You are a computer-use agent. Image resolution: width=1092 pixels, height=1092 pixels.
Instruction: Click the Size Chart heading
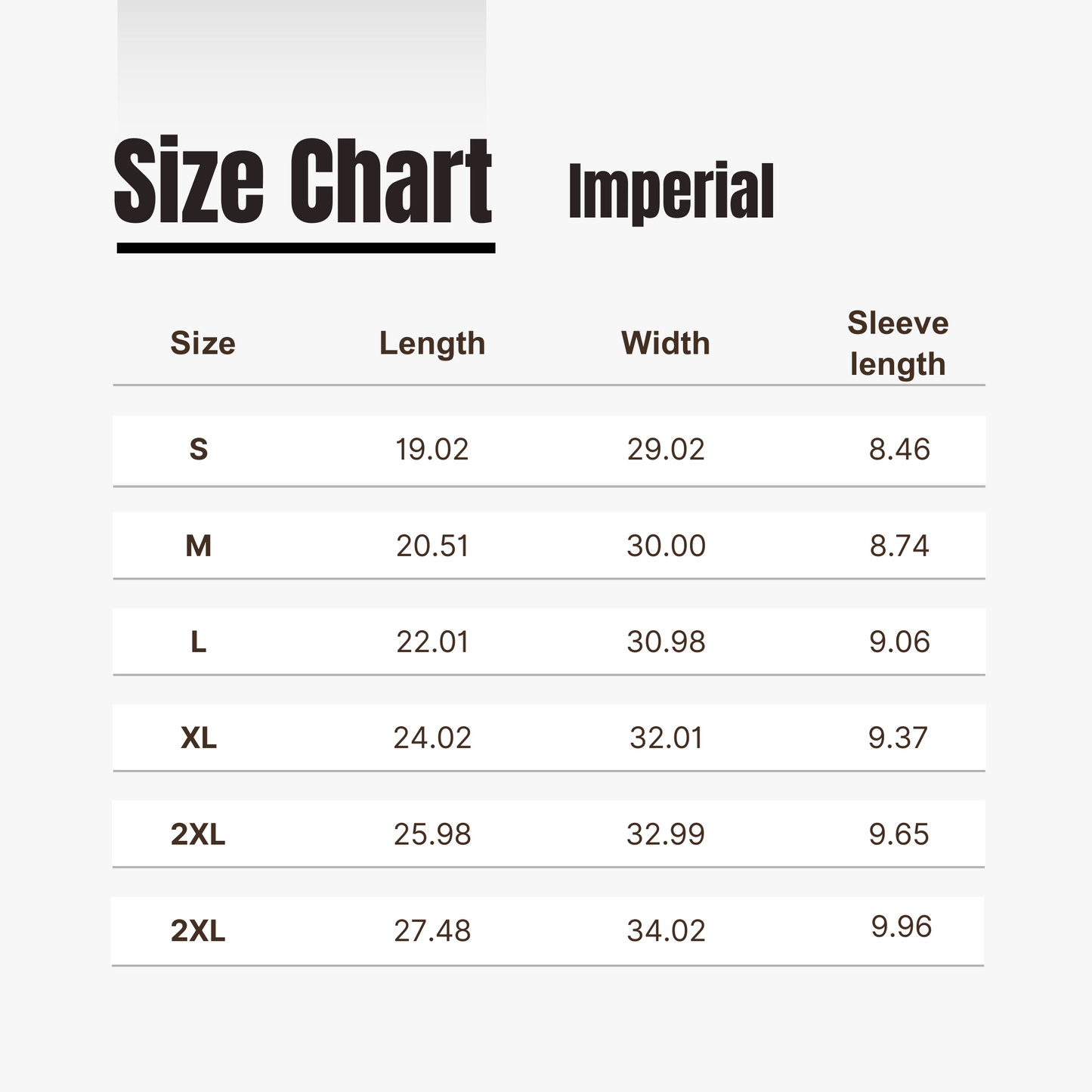303,181
